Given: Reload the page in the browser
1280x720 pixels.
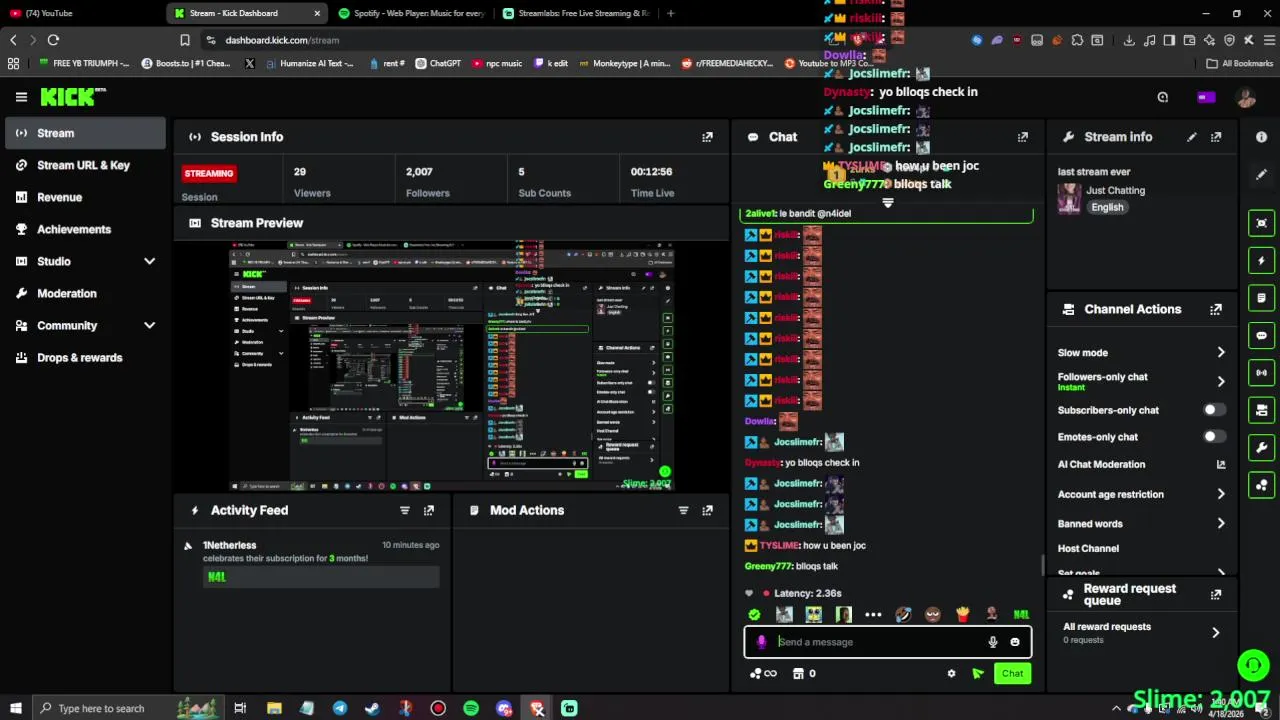Looking at the screenshot, I should pyautogui.click(x=53, y=40).
